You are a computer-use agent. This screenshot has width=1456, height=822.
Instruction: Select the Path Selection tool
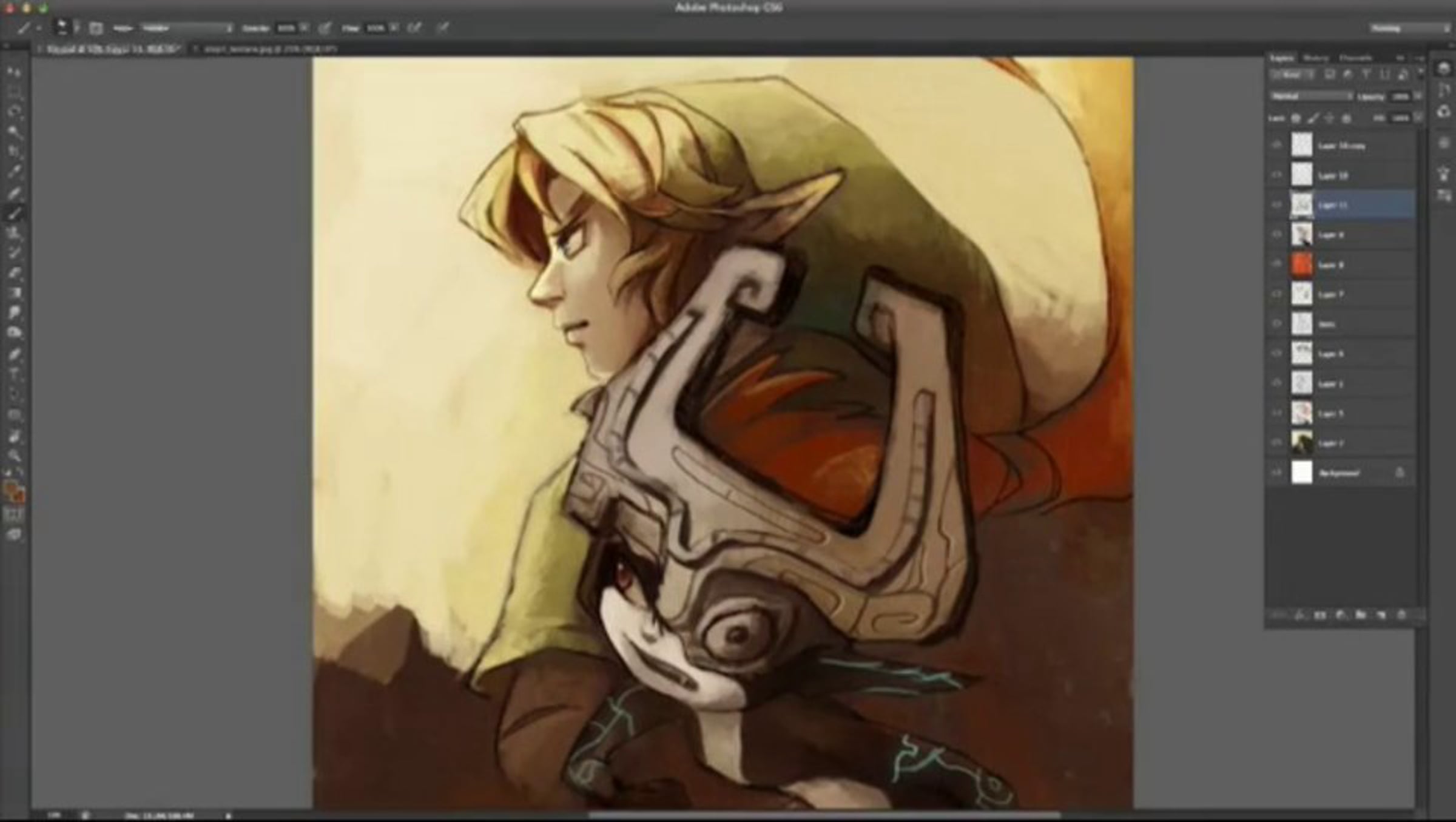(x=15, y=394)
